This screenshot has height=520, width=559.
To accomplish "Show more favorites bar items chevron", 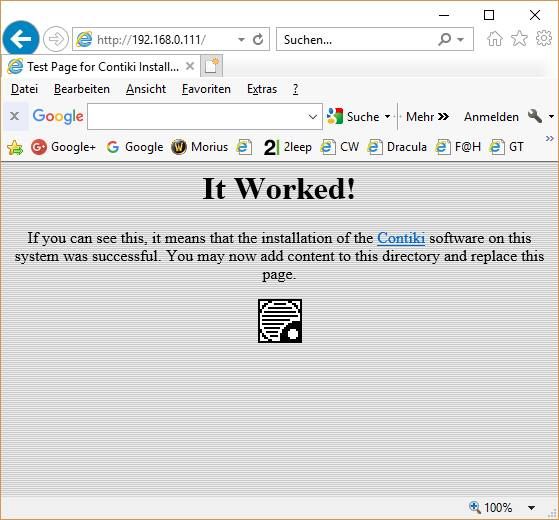I will tap(550, 139).
